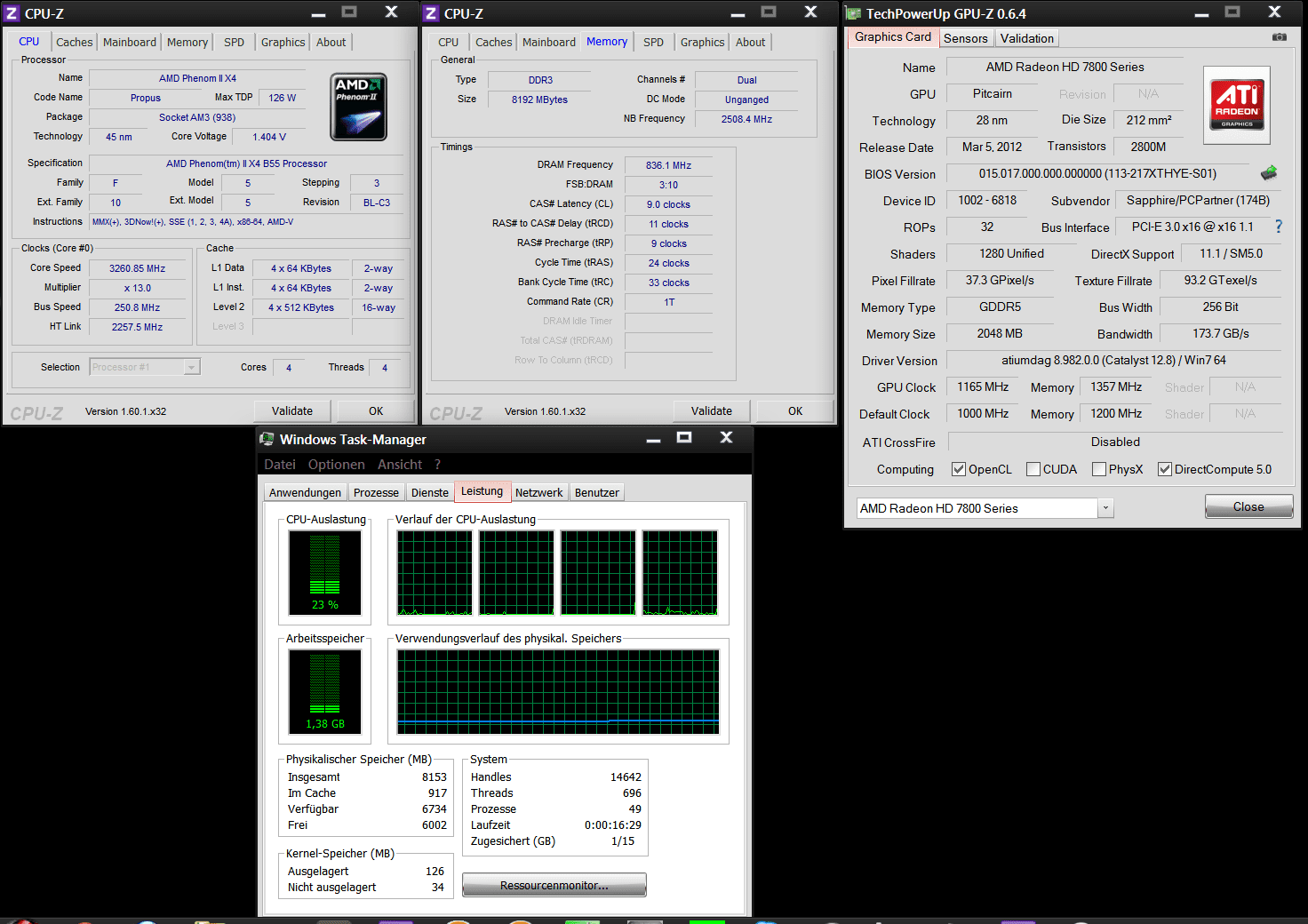
Task: Click the Core Speed value 3260.85 MHz
Action: (x=138, y=268)
